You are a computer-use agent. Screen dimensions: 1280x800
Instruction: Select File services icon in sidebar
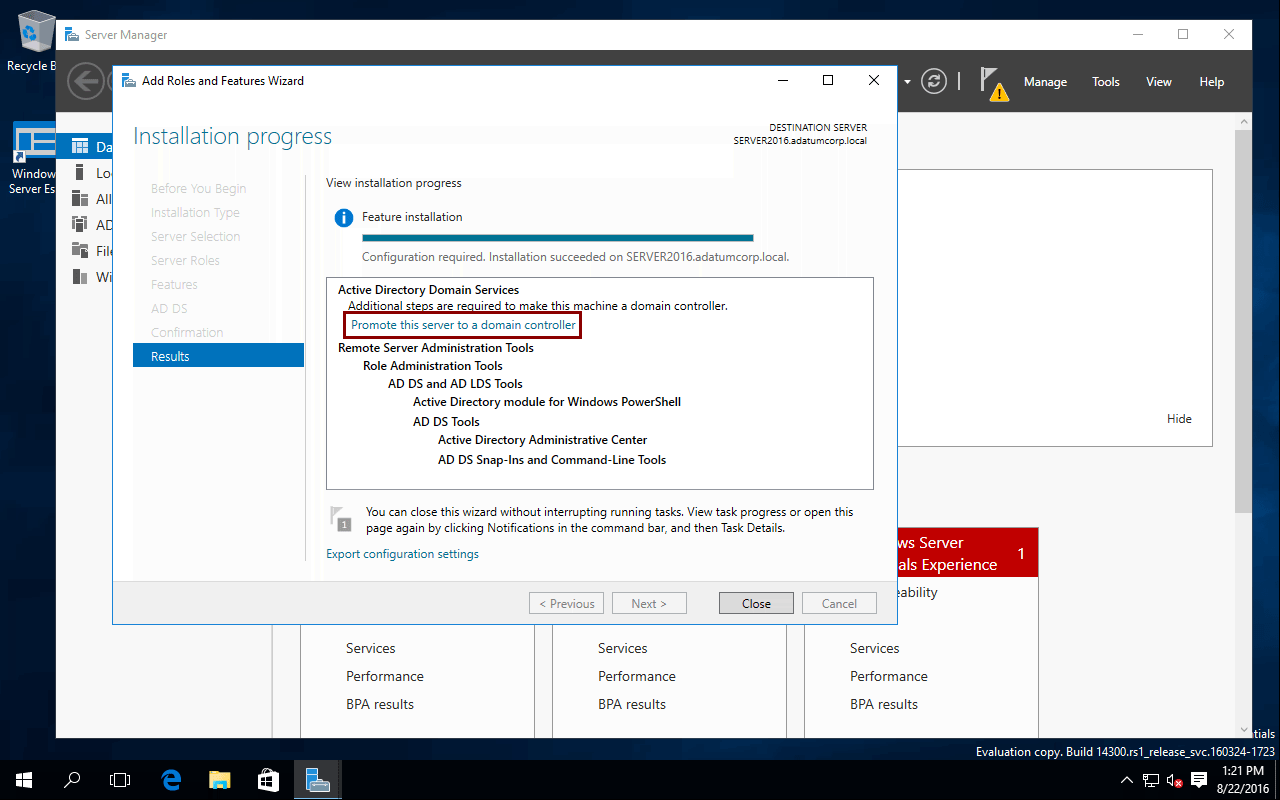[80, 251]
